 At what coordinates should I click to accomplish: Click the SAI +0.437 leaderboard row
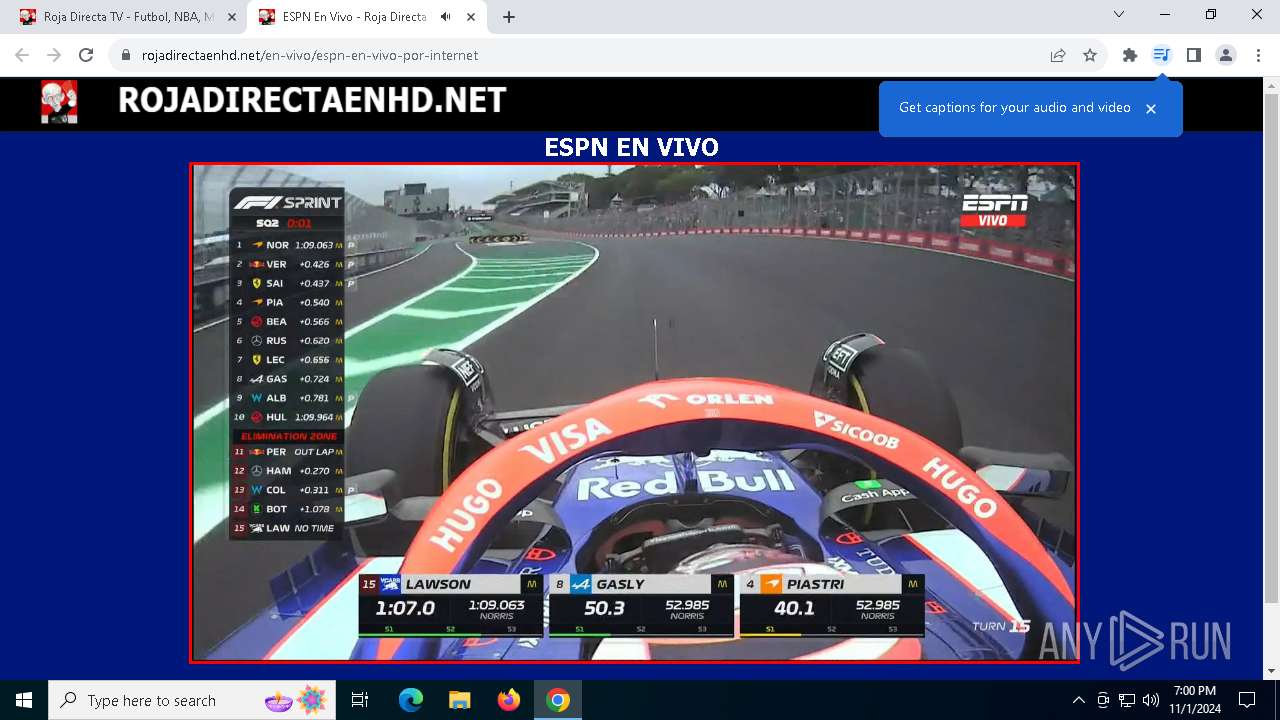[288, 283]
